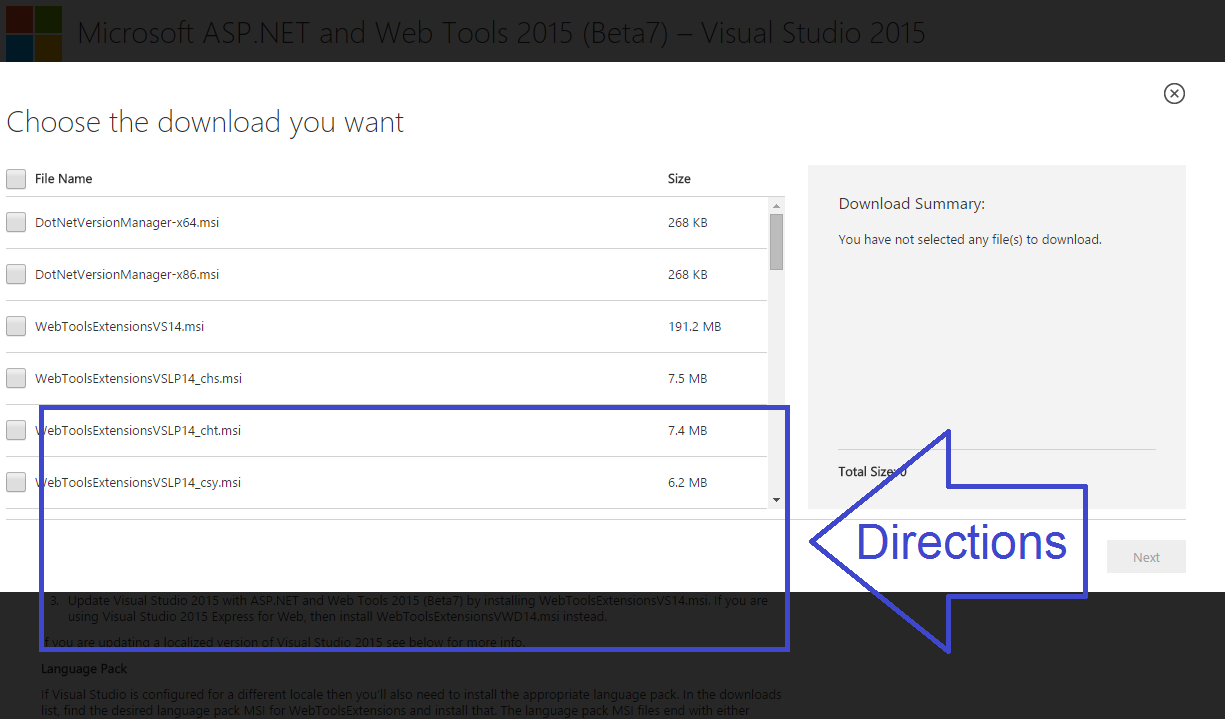Click the "Download Summary:" heading
1225x719 pixels.
coord(912,204)
